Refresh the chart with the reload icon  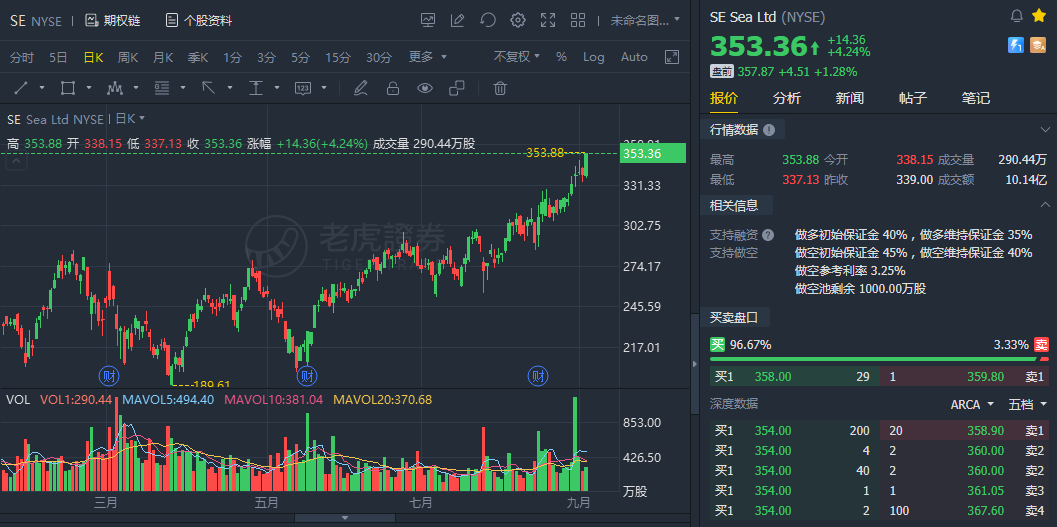(x=488, y=20)
